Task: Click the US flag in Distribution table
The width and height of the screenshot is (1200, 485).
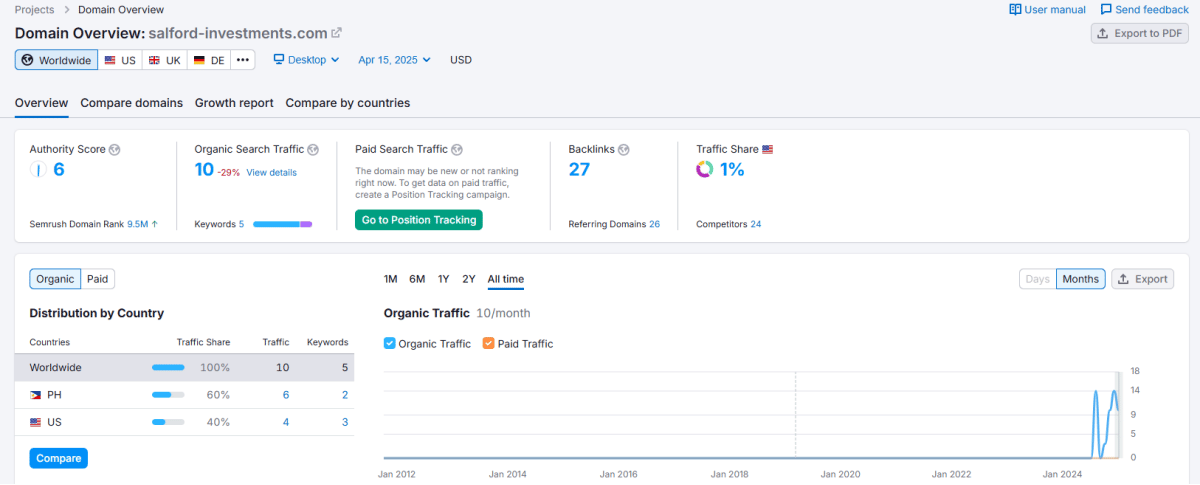Action: (x=36, y=422)
